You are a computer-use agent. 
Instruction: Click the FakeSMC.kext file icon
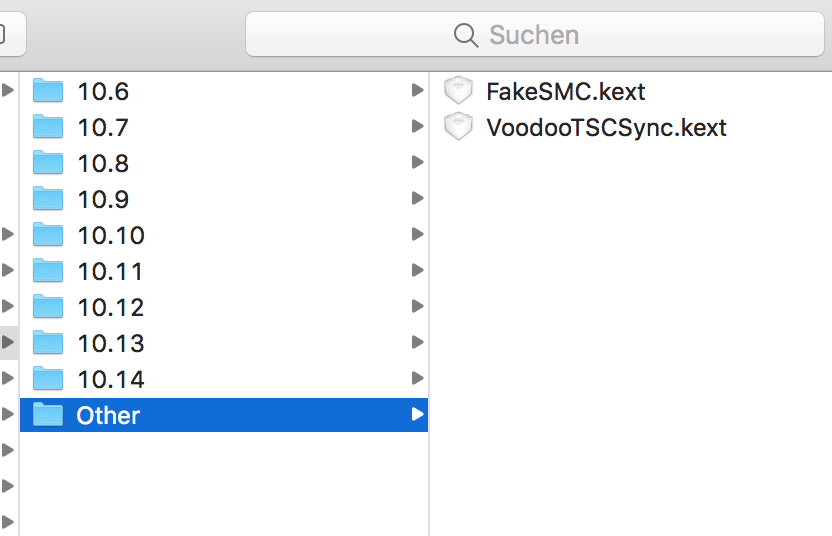(x=458, y=91)
